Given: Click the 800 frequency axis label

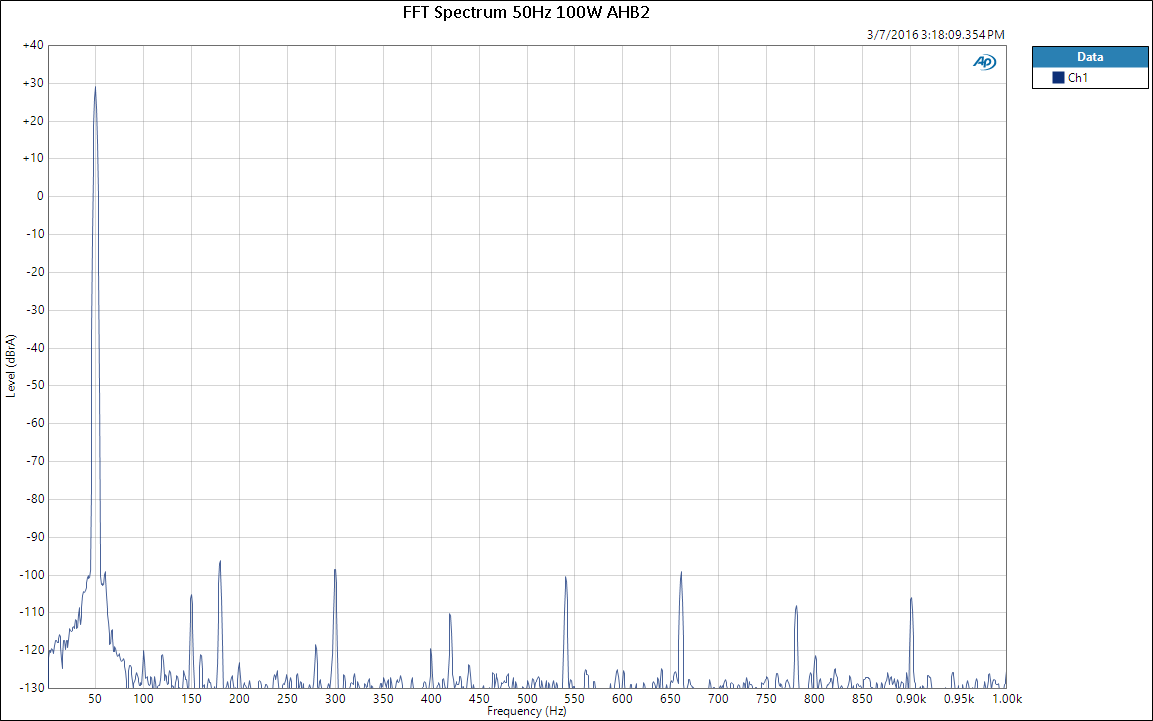Looking at the screenshot, I should tap(814, 699).
